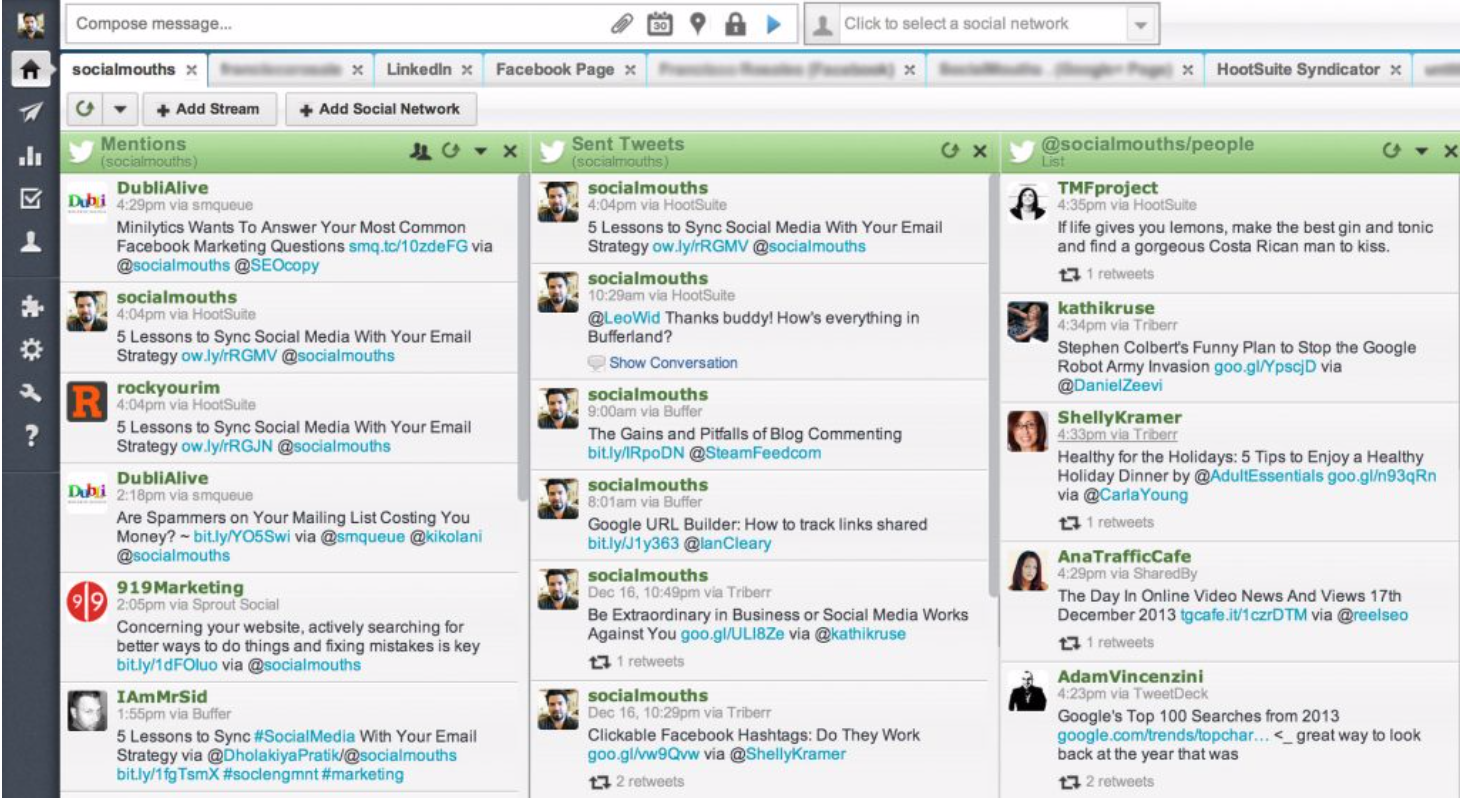Click the blue send arrow icon

tap(773, 24)
